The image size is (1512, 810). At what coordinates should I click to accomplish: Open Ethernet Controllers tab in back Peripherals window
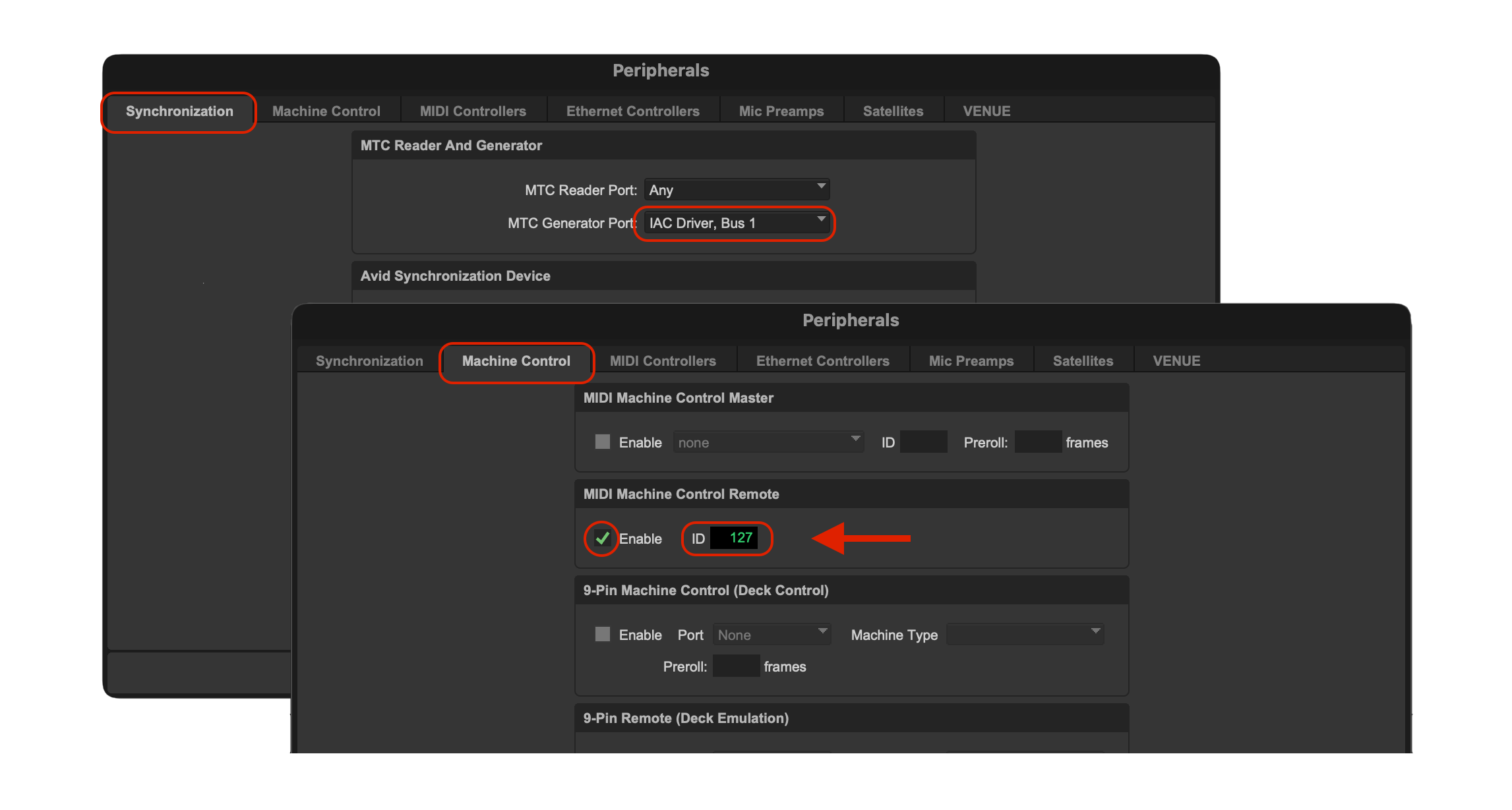click(x=633, y=111)
